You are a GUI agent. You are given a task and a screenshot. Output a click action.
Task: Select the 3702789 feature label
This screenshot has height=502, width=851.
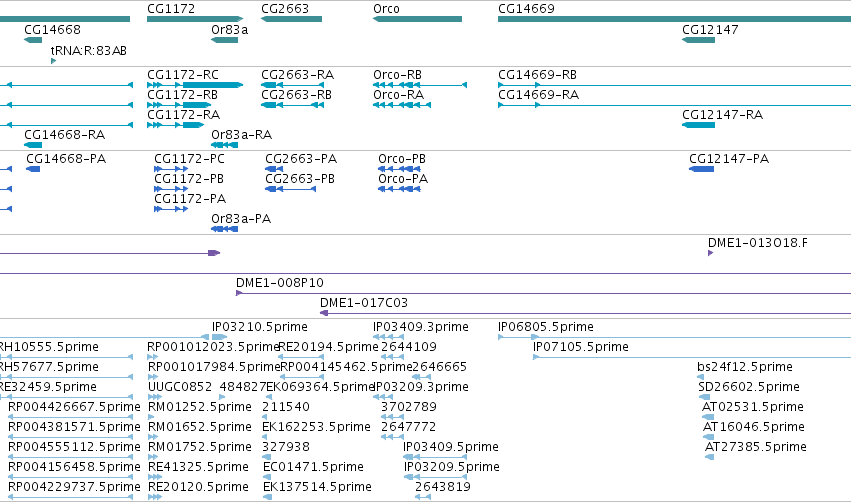(x=409, y=407)
